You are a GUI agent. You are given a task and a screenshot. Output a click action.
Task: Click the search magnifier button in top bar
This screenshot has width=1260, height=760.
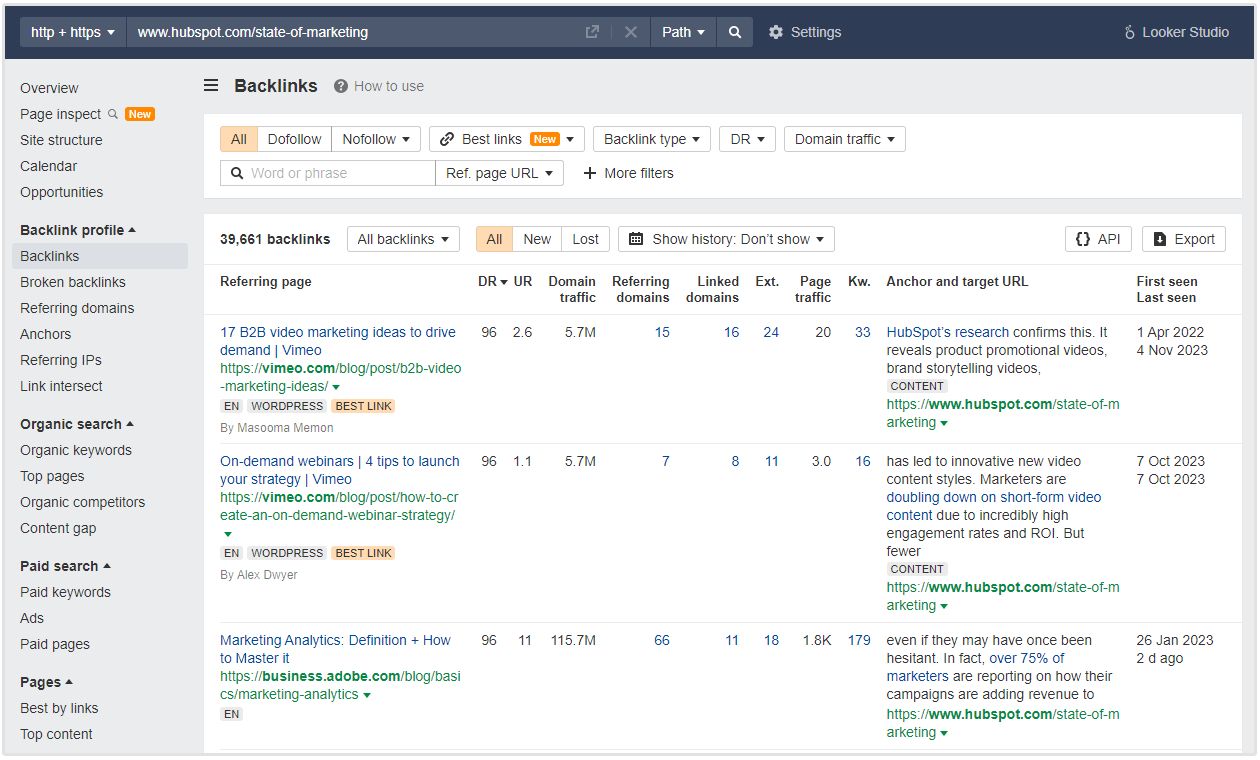pos(735,32)
